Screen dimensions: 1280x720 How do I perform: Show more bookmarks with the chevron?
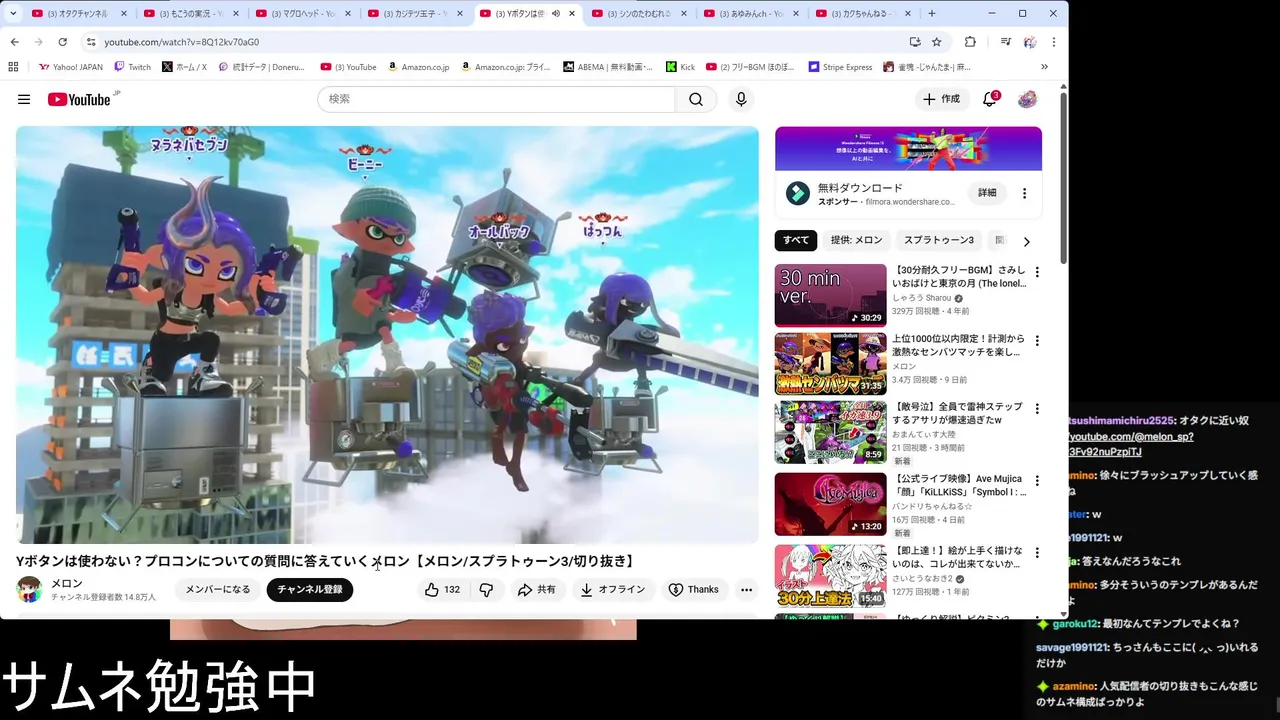(1044, 67)
